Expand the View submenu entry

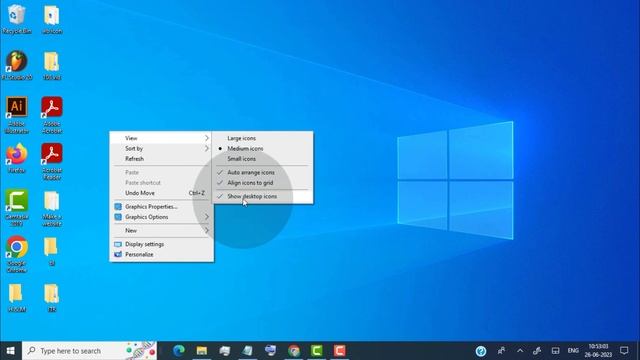[161, 138]
